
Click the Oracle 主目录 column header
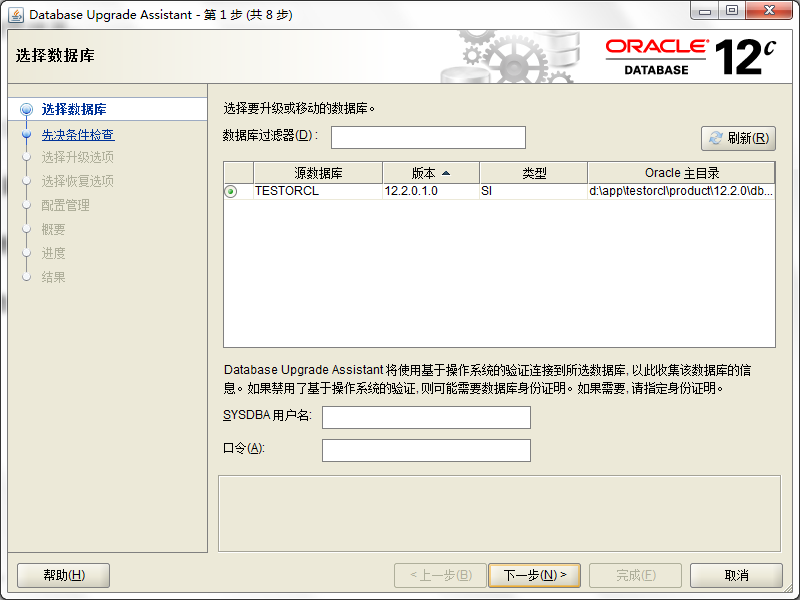(681, 173)
